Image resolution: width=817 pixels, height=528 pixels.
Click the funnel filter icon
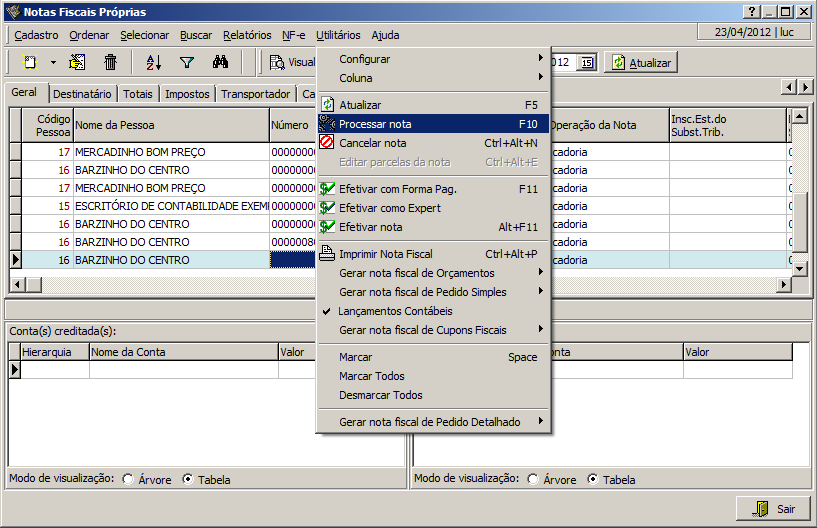(186, 62)
